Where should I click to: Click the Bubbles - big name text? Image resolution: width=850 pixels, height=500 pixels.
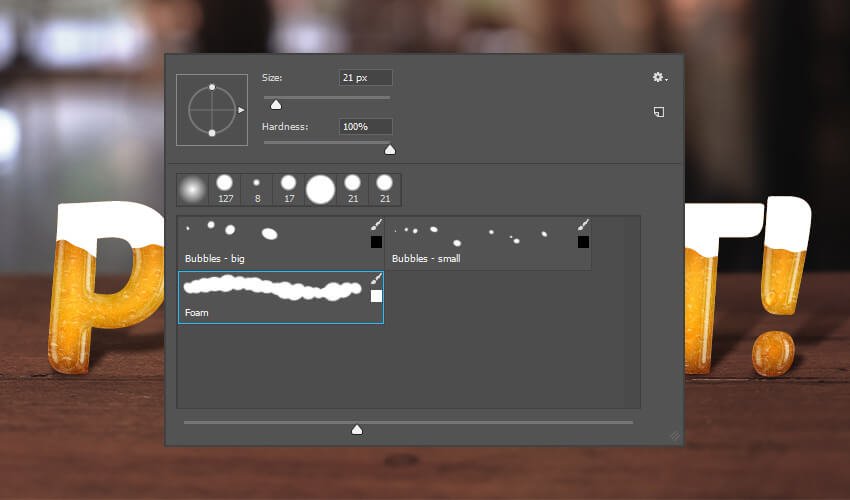click(215, 259)
